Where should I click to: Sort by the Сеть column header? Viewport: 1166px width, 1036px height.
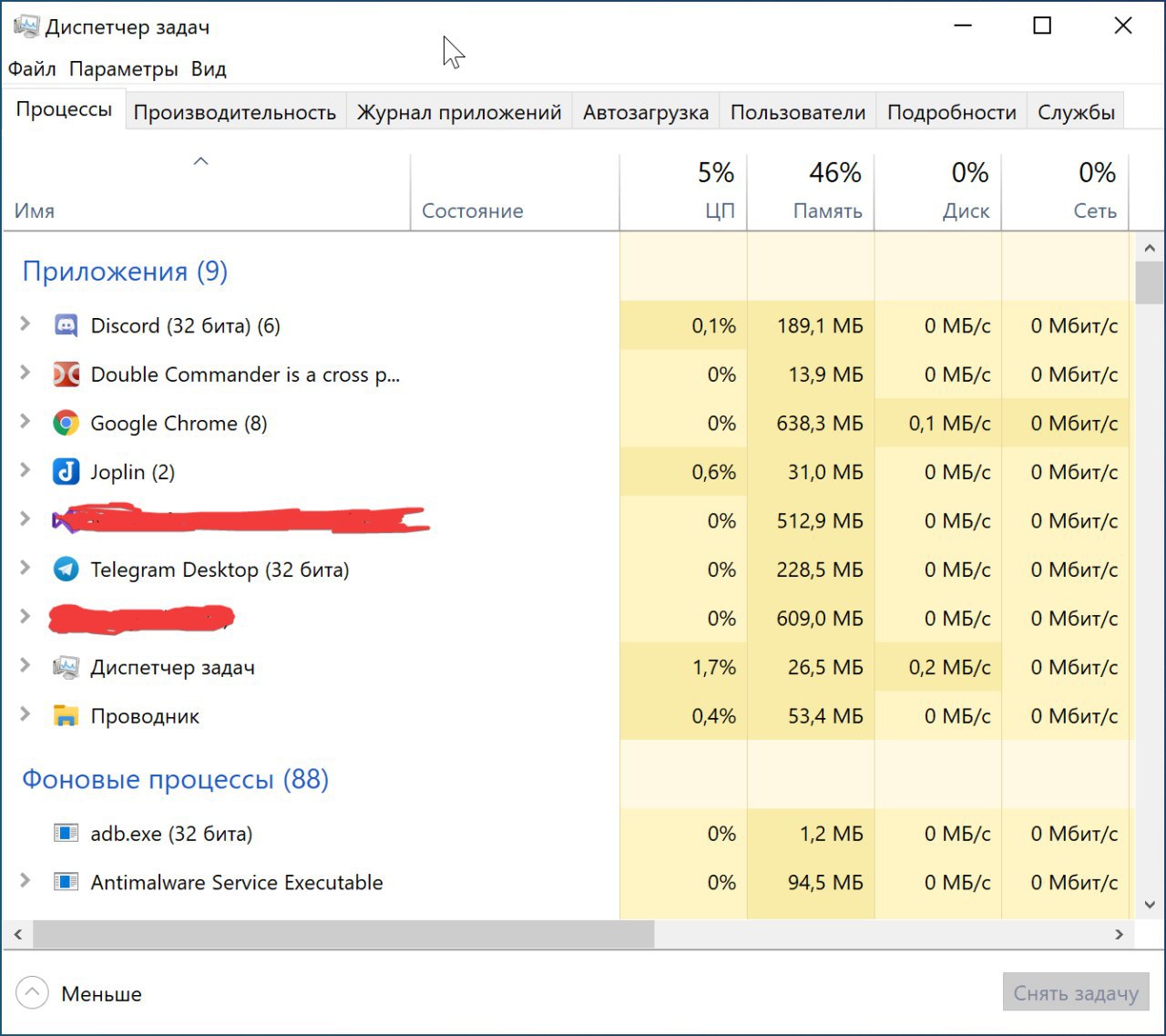point(1066,192)
